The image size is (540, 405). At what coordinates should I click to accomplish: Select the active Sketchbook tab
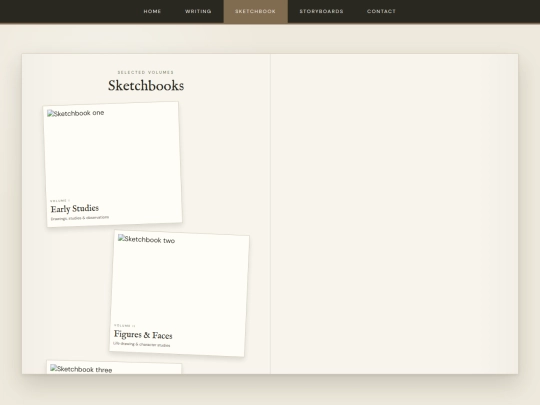point(256,11)
